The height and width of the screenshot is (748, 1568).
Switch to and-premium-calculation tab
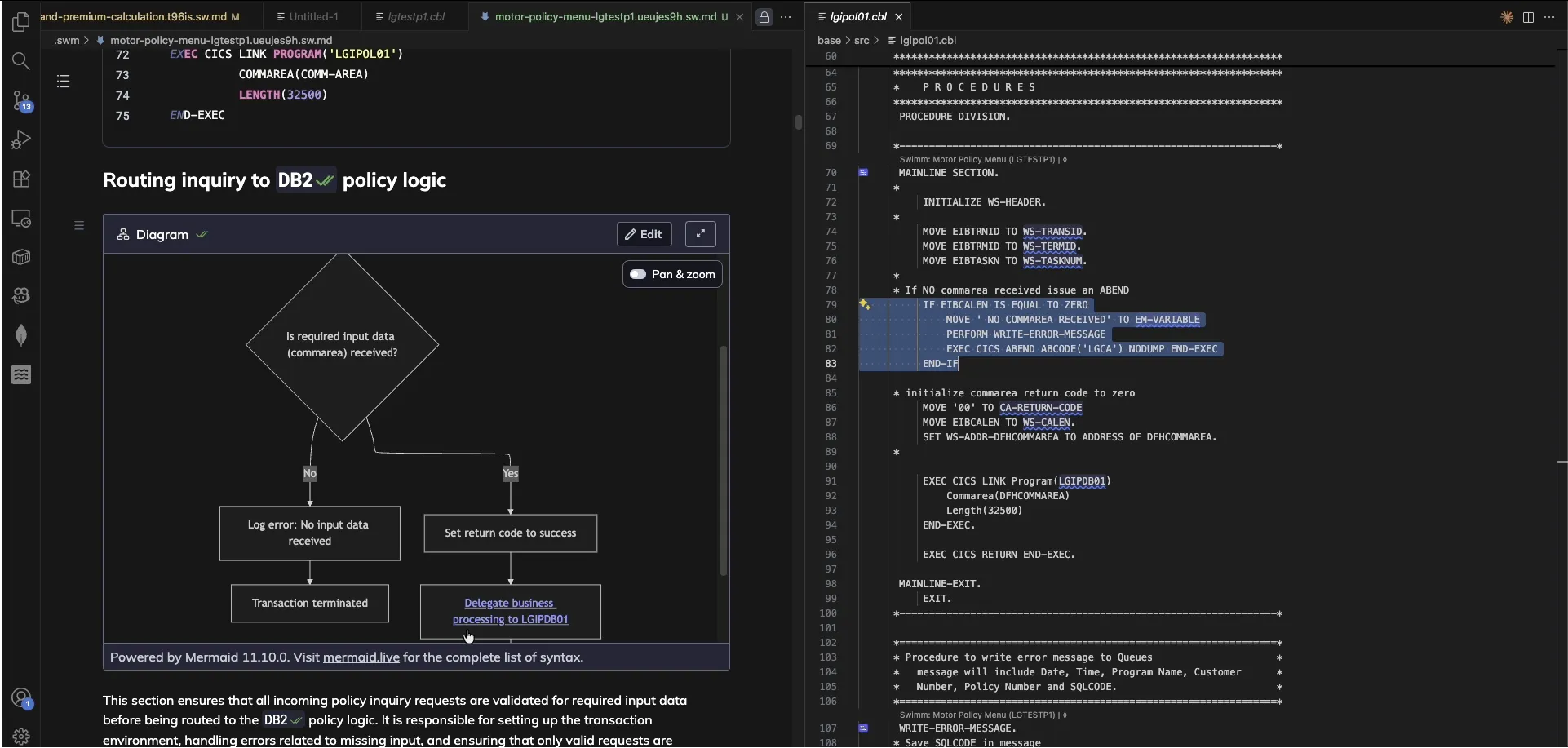(140, 16)
